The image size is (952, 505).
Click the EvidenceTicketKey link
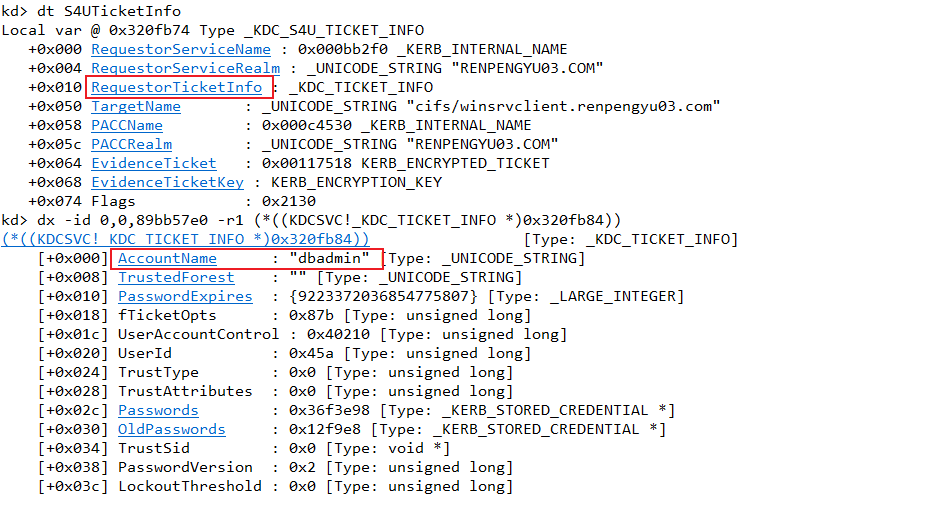pyautogui.click(x=168, y=182)
